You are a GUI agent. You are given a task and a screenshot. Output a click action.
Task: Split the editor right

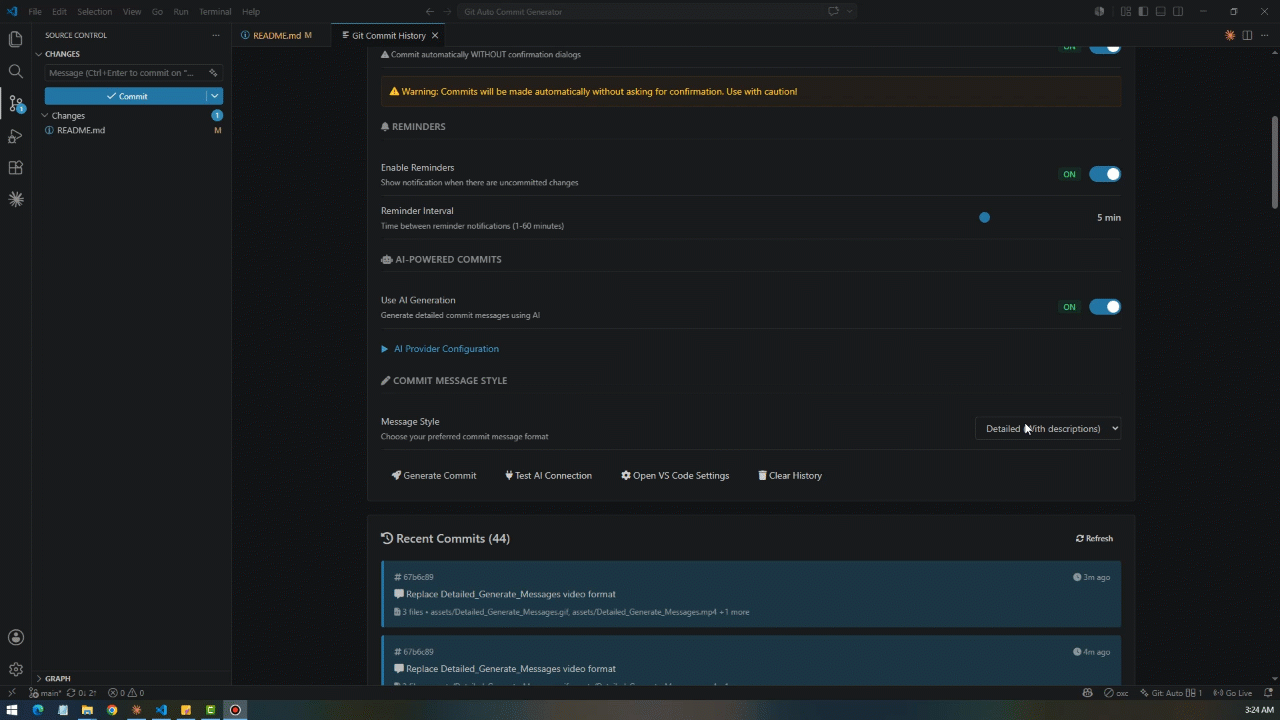(1247, 35)
